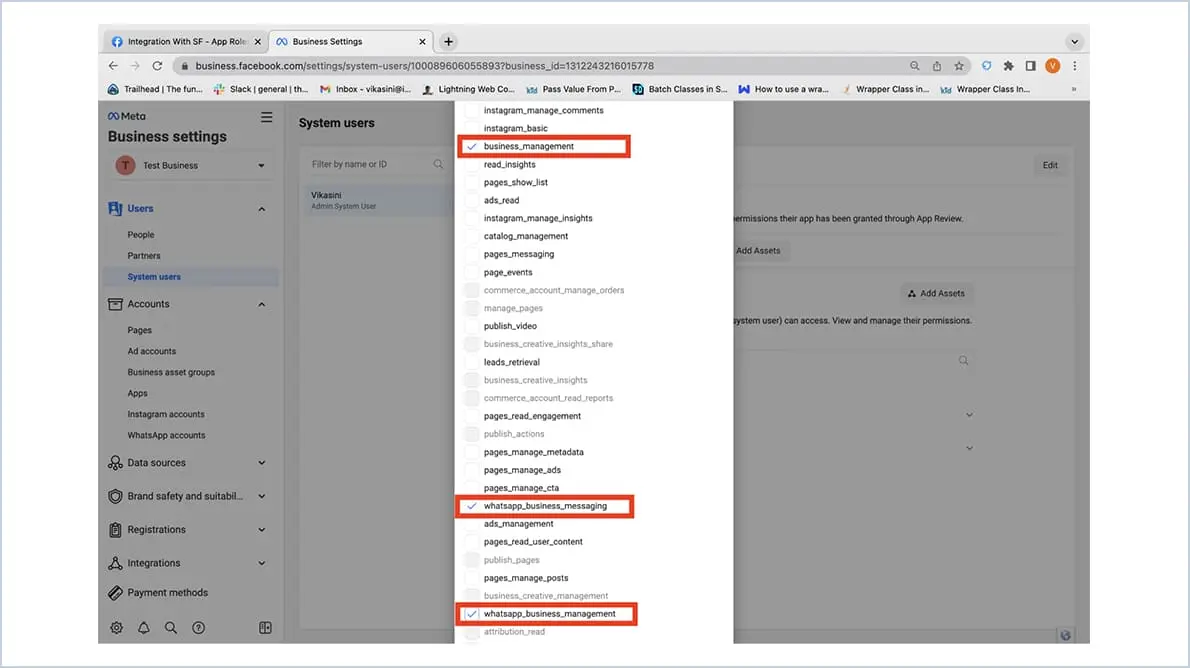
Task: Expand the Data sources section
Action: [262, 463]
